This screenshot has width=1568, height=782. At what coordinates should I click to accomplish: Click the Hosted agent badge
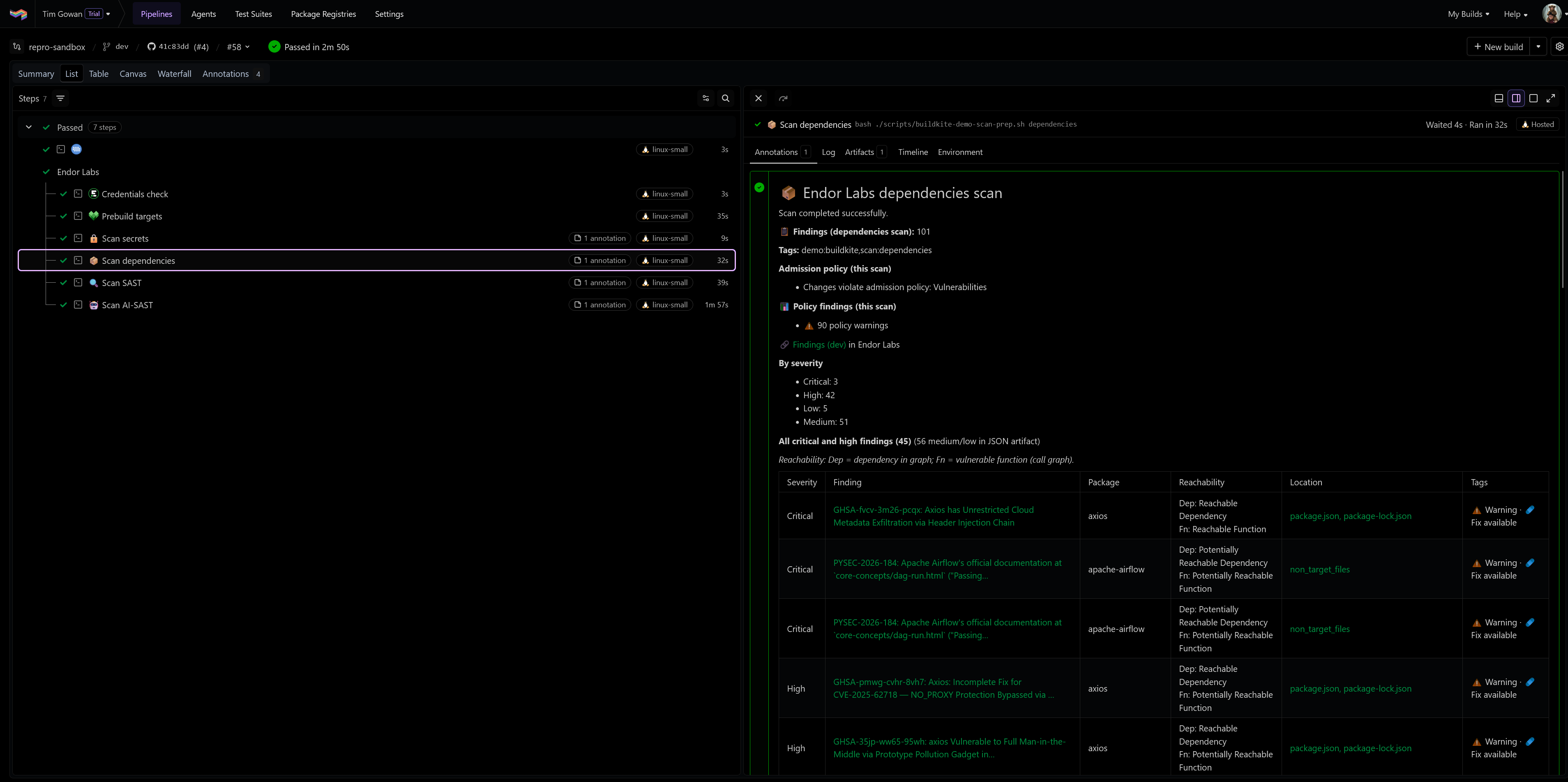(1538, 124)
